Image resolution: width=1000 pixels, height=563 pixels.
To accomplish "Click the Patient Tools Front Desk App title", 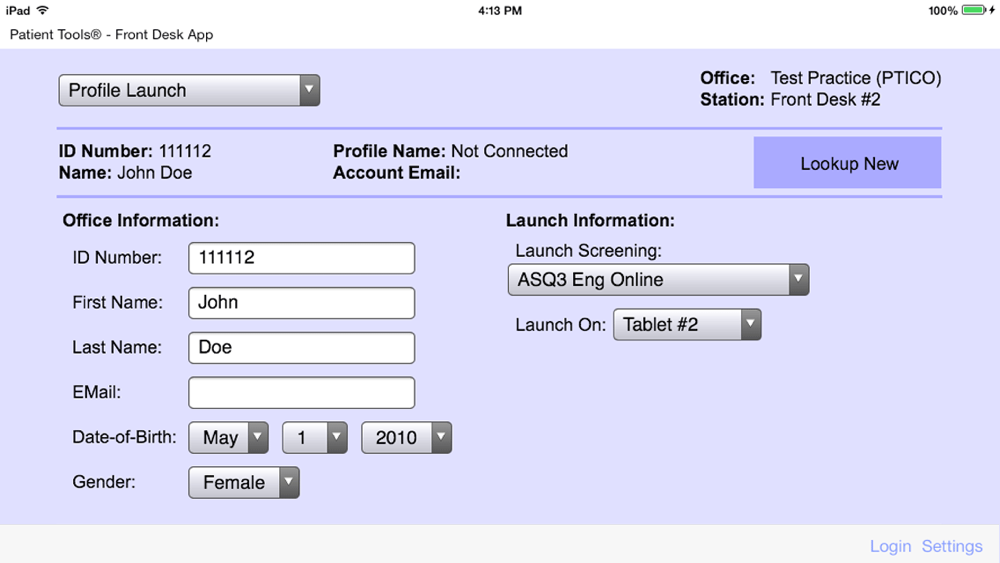I will pos(112,34).
